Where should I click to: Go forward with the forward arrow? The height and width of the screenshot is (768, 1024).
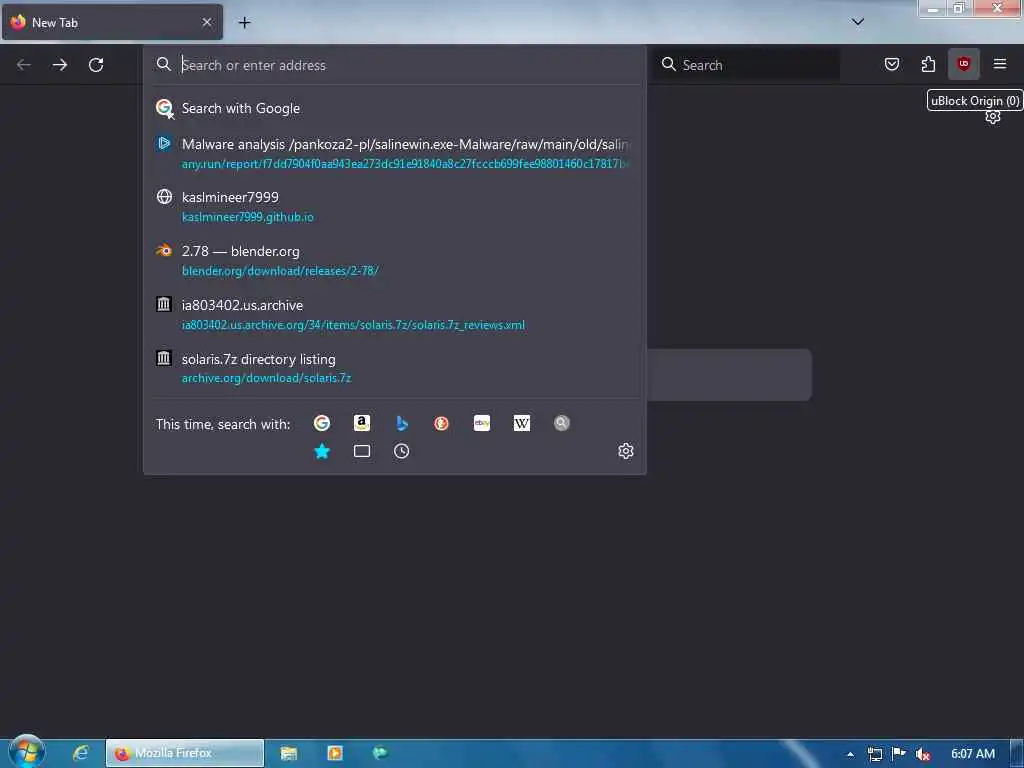pyautogui.click(x=59, y=65)
